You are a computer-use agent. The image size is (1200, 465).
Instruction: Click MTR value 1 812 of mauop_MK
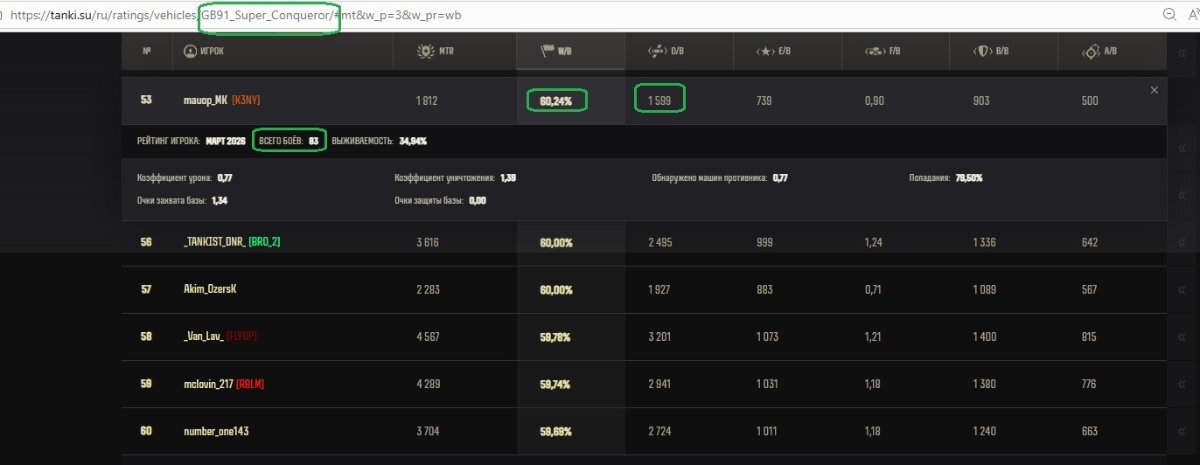[427, 100]
